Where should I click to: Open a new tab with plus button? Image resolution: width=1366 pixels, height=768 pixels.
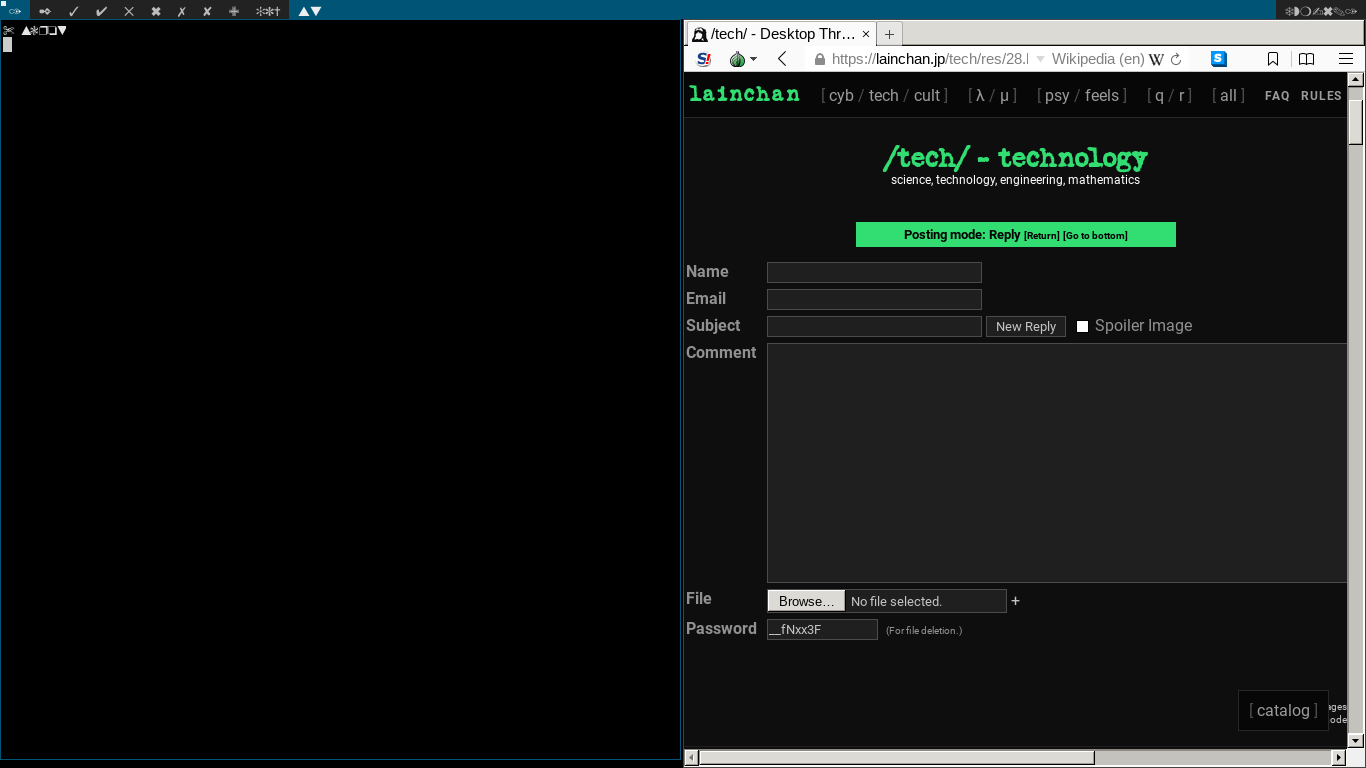coord(889,34)
